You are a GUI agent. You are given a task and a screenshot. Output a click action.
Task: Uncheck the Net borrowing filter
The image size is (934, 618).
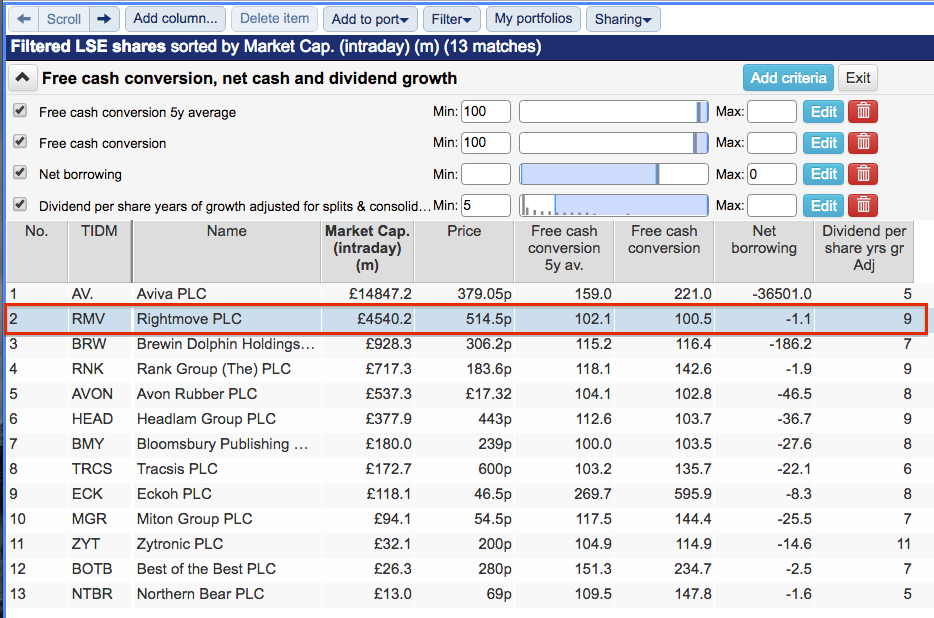20,172
